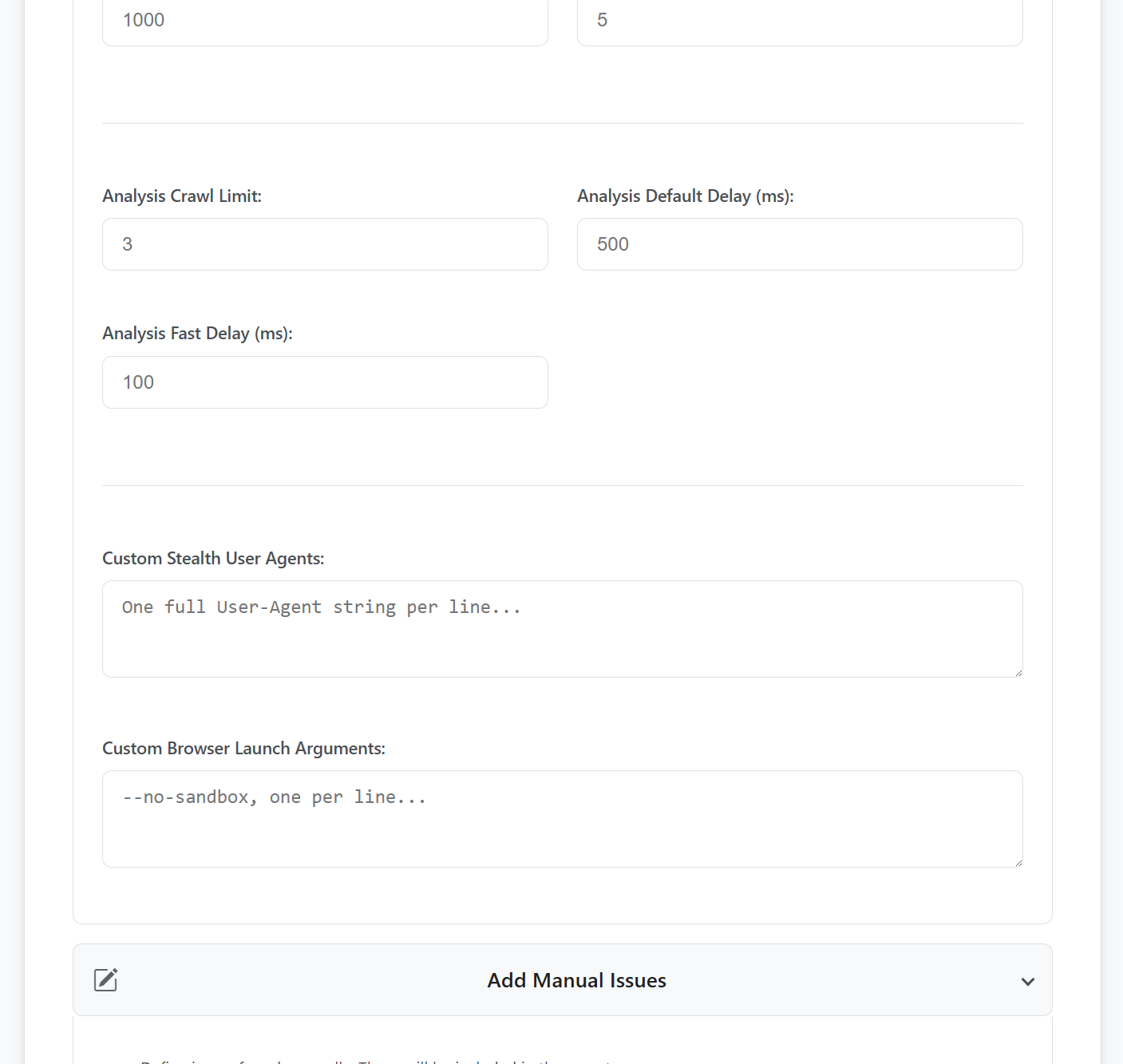Click the input field containing 1000
Screen dimensions: 1123x1064
coord(325,21)
